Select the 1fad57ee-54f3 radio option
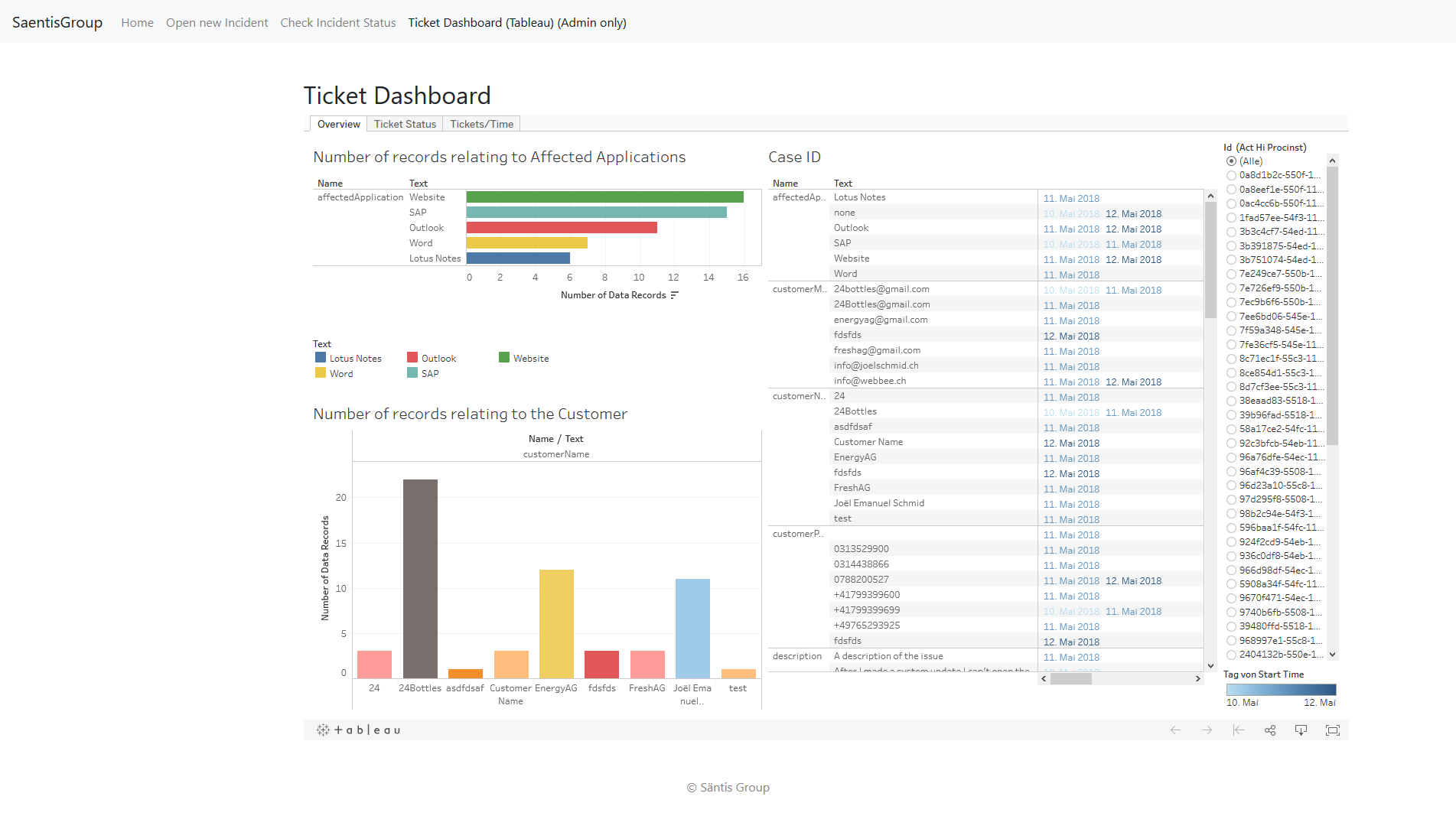This screenshot has height=832, width=1456. tap(1231, 218)
